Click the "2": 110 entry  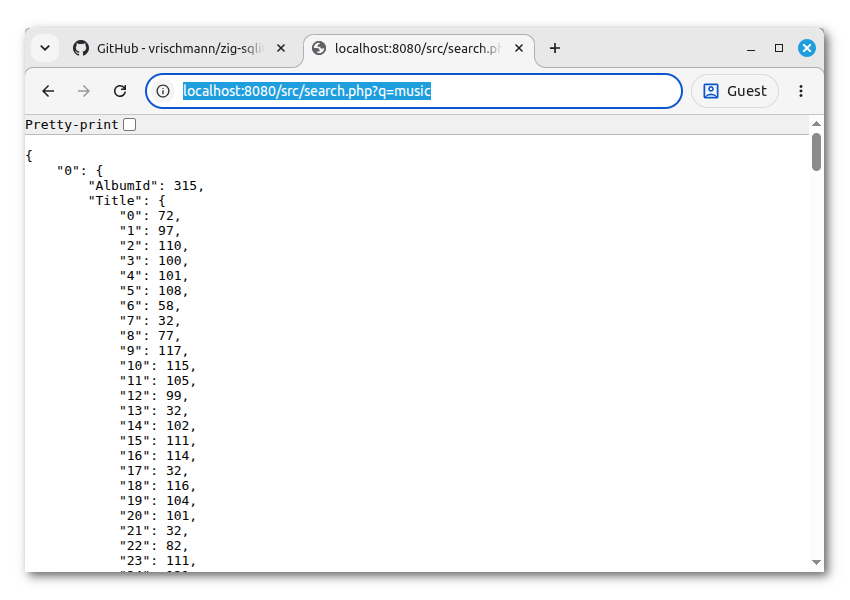pos(153,246)
